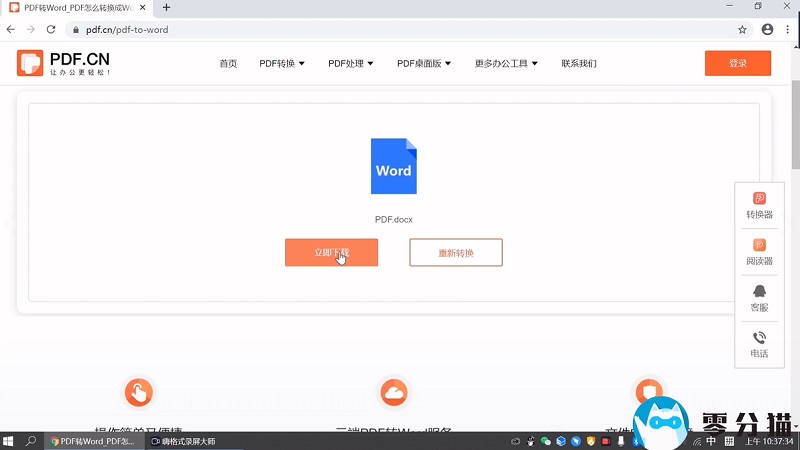Expand the PDF转换 dropdown menu
Screen dimensions: 800x450
click(282, 64)
